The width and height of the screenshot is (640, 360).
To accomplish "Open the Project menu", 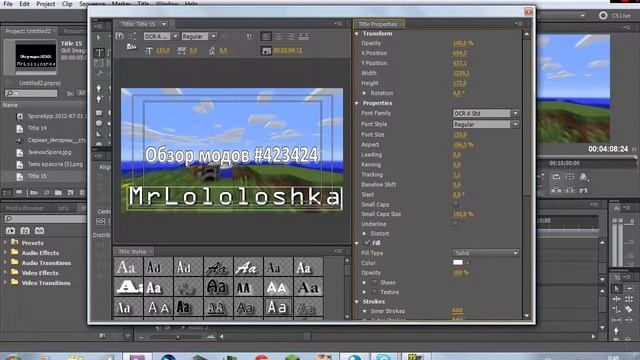I will click(x=45, y=4).
